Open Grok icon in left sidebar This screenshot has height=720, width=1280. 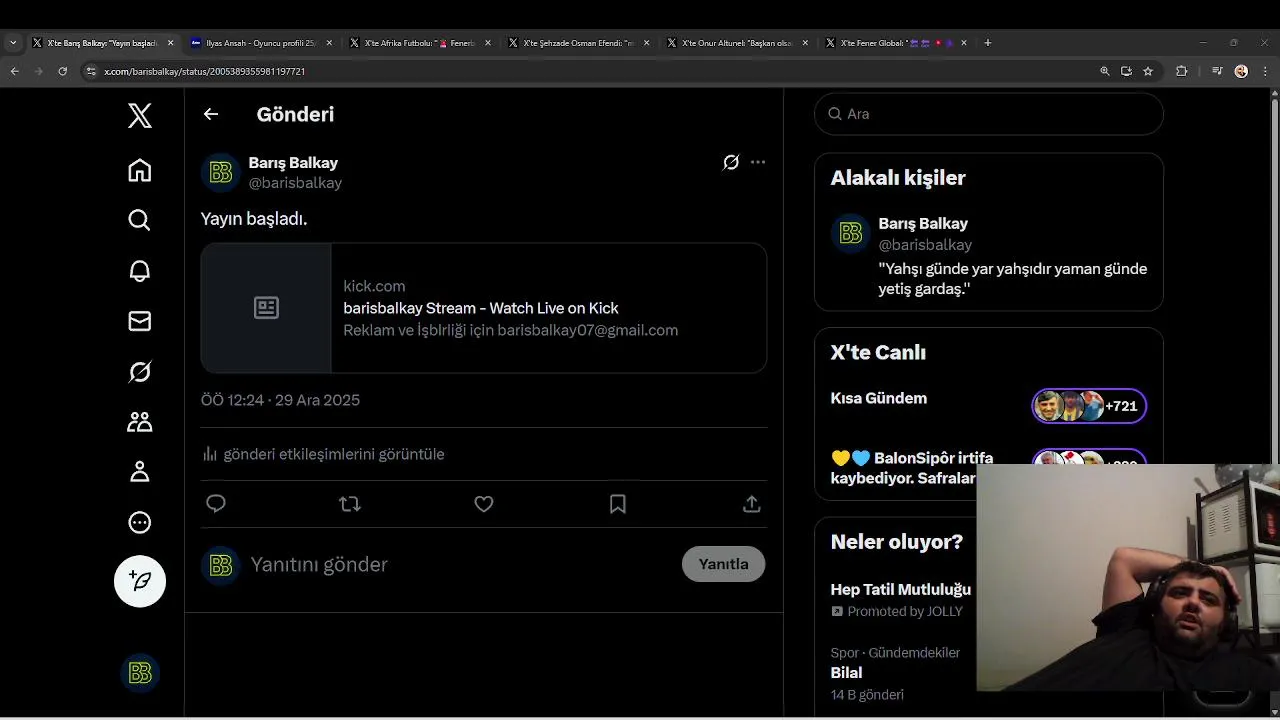click(140, 372)
